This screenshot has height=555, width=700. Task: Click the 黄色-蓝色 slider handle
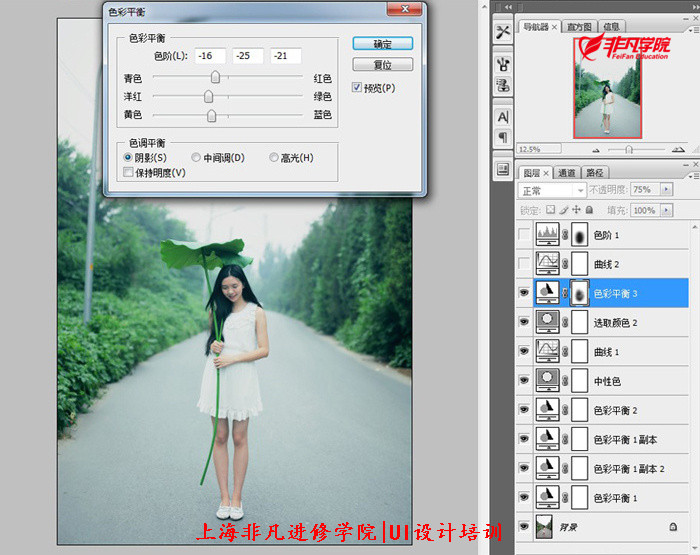coord(212,115)
